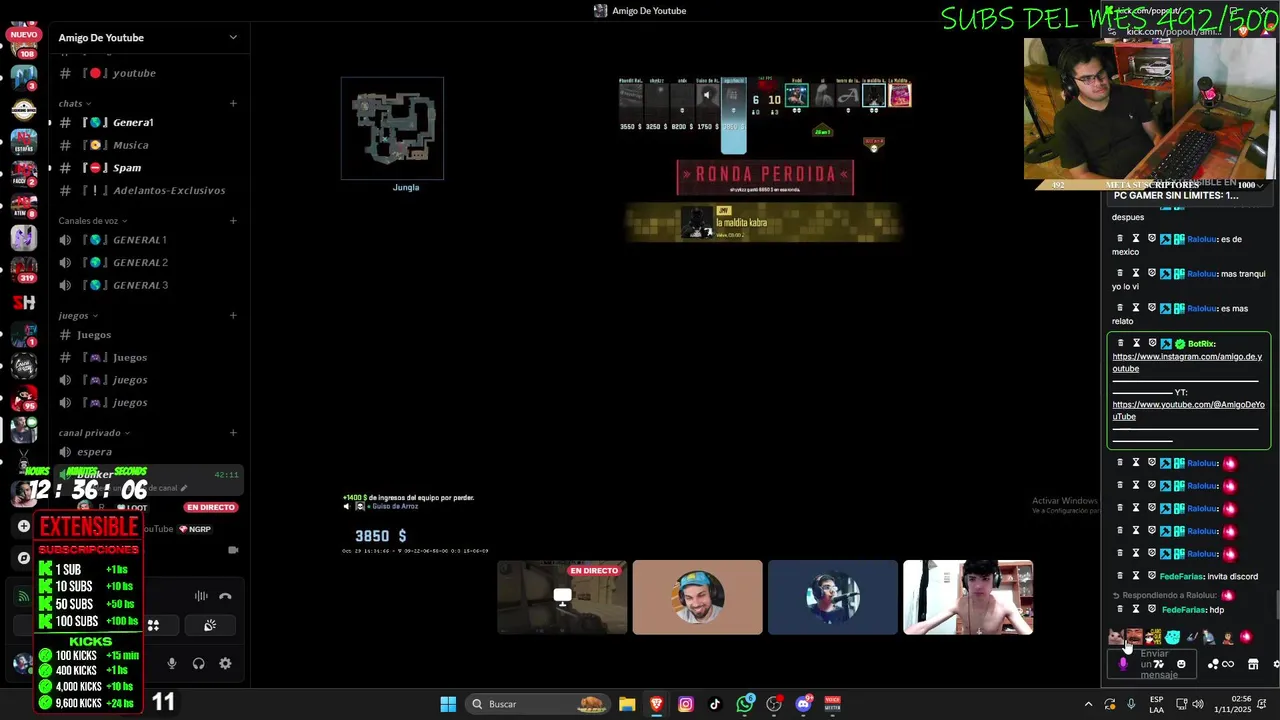Viewport: 1280px width, 720px height.
Task: Collapse the juegos category
Action: [77, 315]
